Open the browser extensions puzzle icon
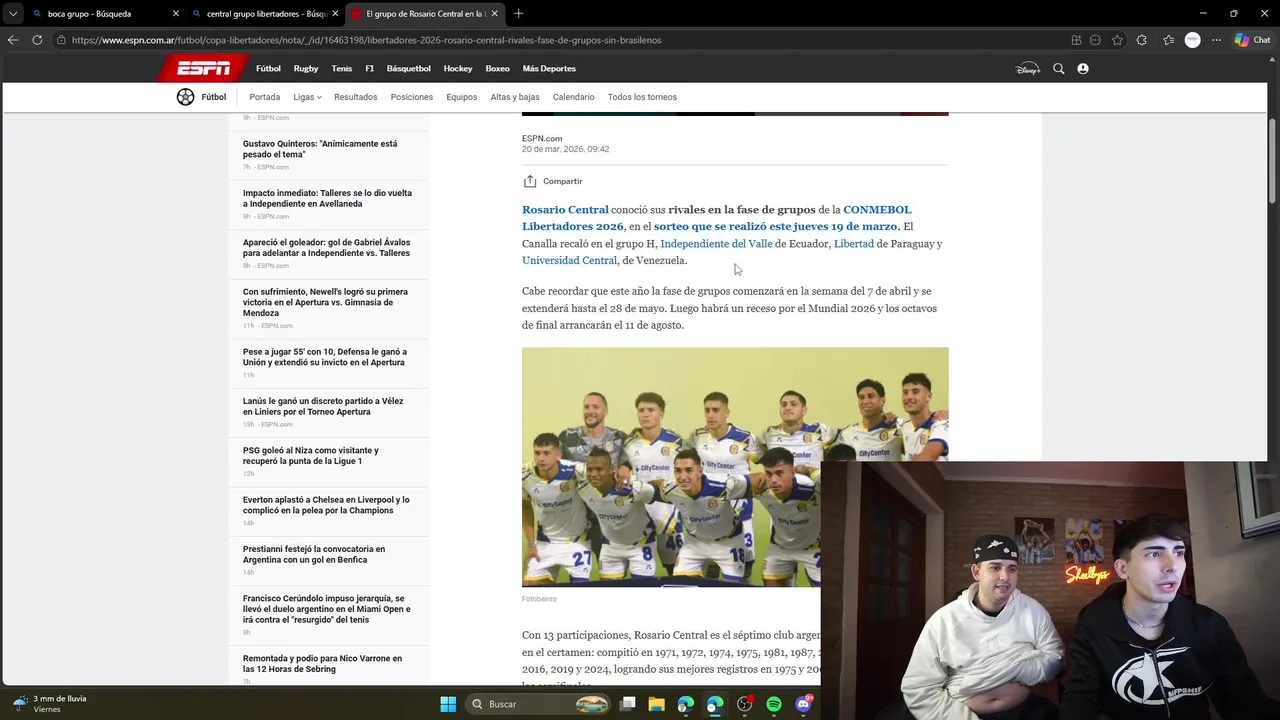This screenshot has height=720, width=1280. (1142, 40)
